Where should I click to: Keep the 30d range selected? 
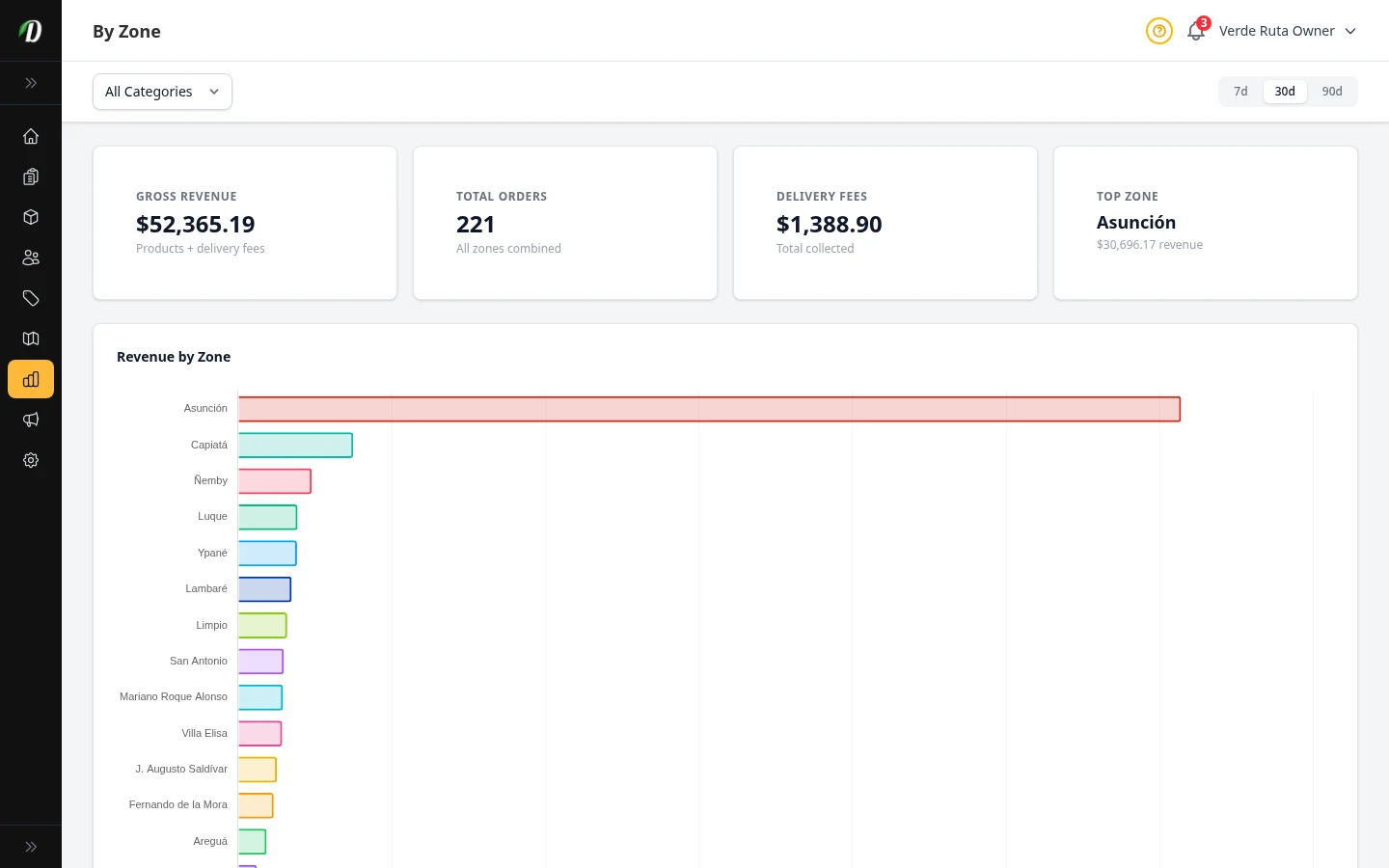tap(1285, 91)
